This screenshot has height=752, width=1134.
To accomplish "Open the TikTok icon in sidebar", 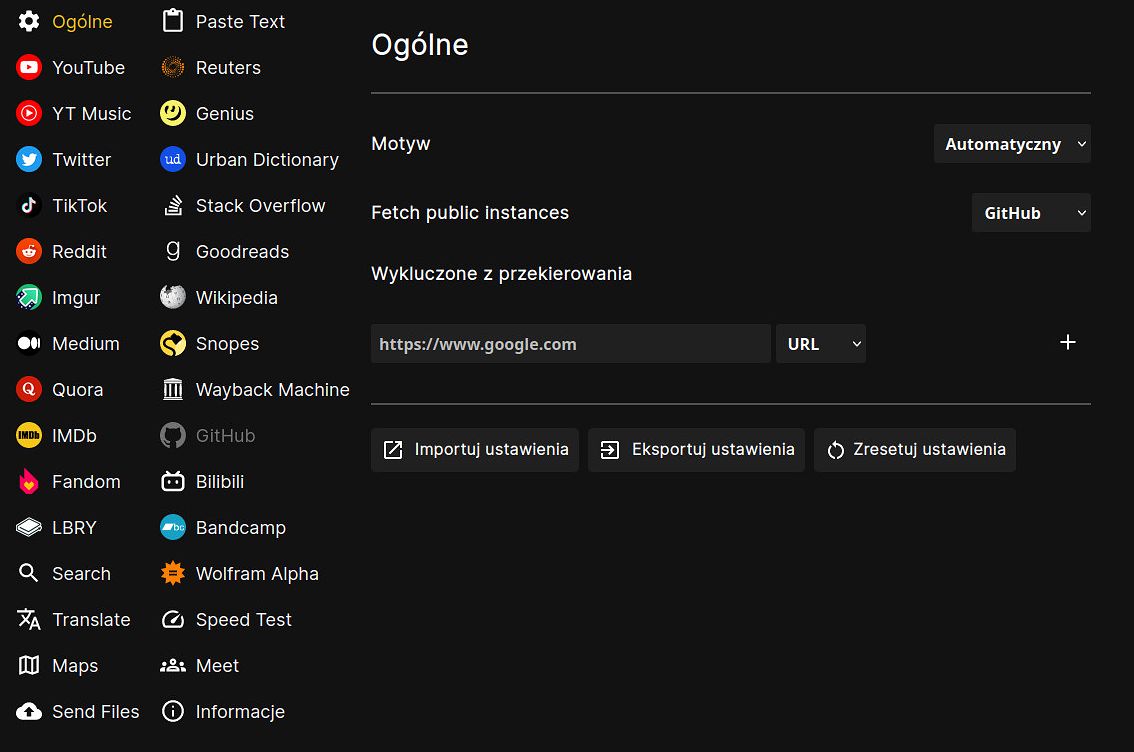I will (x=29, y=205).
